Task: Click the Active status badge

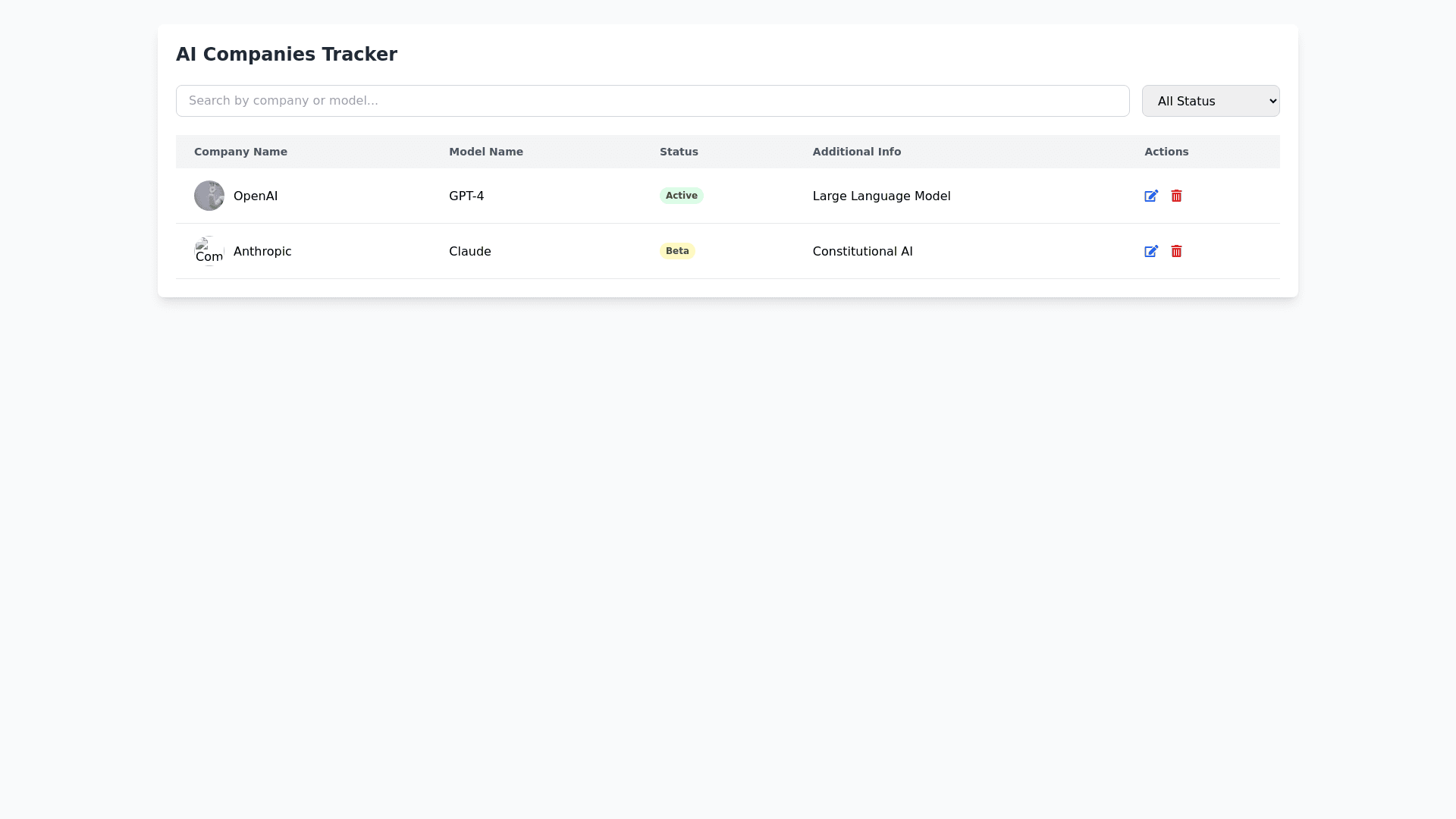Action: coord(681,196)
